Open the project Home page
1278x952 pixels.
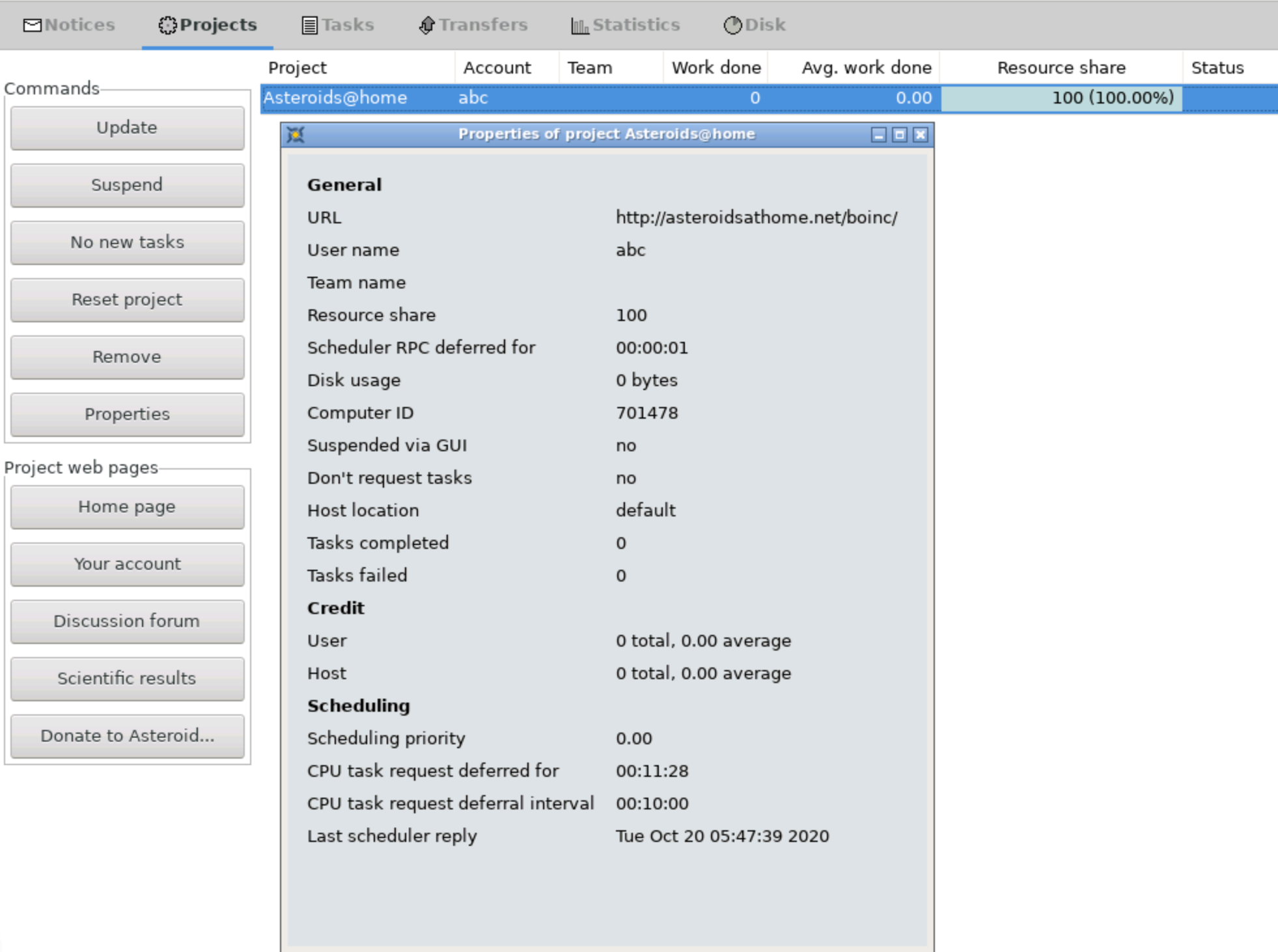(127, 507)
